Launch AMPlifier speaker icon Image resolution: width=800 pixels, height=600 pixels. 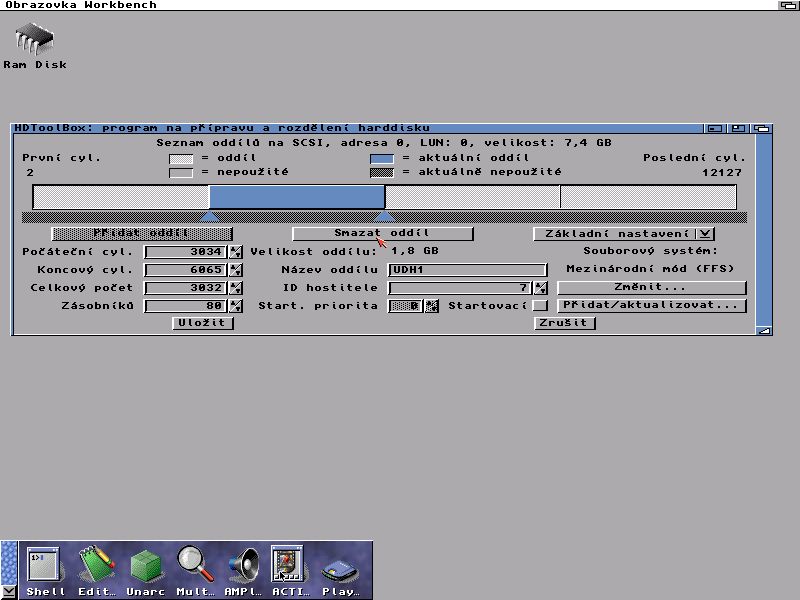coord(242,567)
